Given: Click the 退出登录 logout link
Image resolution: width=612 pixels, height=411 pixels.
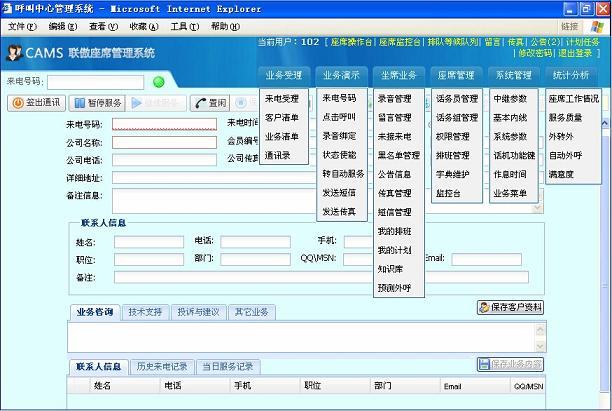Looking at the screenshot, I should (x=582, y=53).
